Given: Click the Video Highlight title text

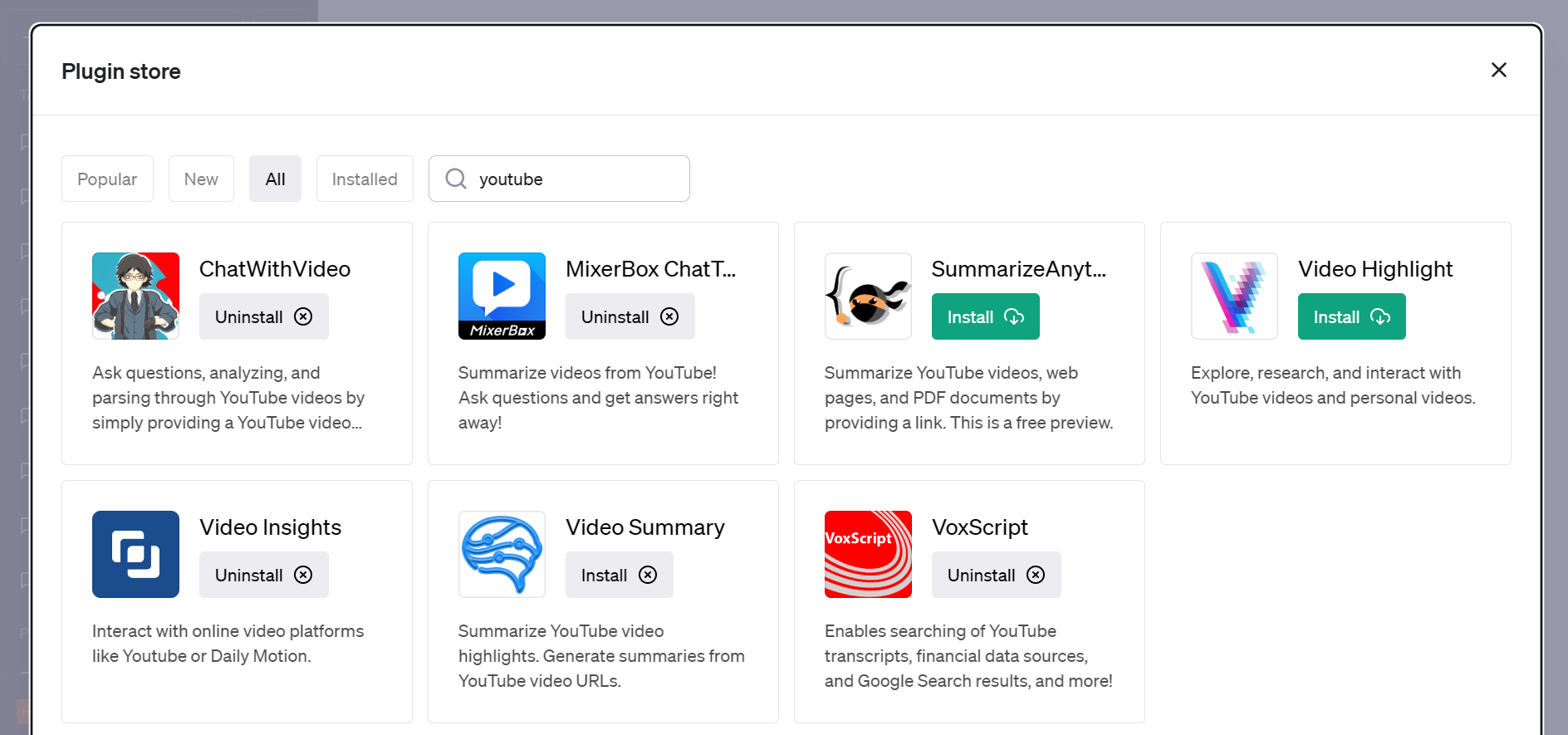Looking at the screenshot, I should click(x=1375, y=269).
